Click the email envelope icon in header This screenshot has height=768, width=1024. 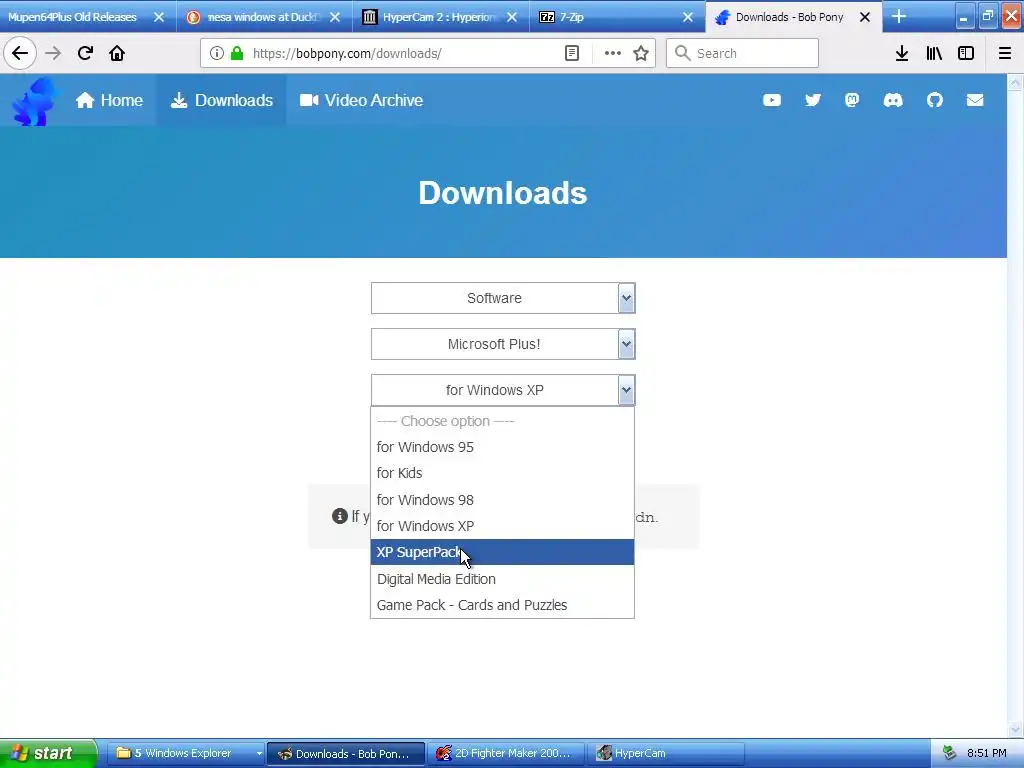click(975, 100)
